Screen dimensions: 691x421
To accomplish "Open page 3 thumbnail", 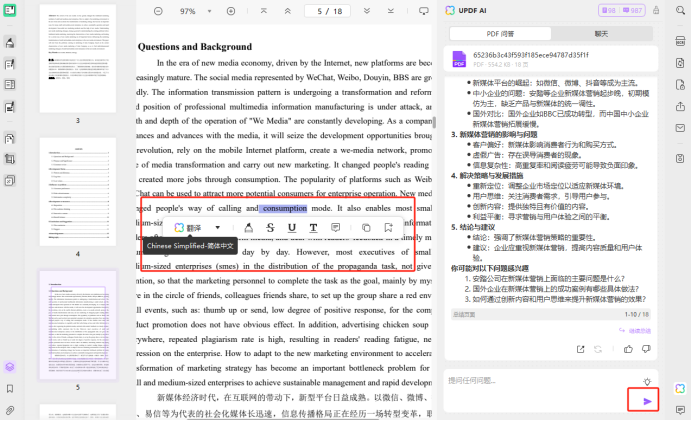I will 78,59.
